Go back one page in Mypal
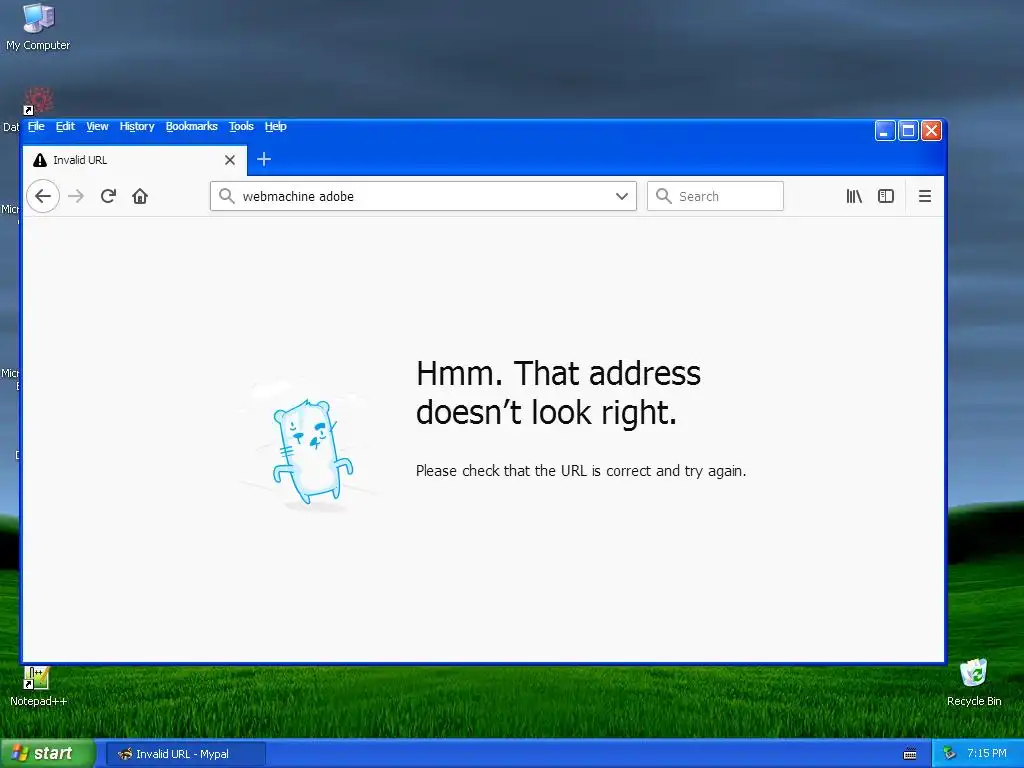This screenshot has height=768, width=1024. (x=43, y=196)
